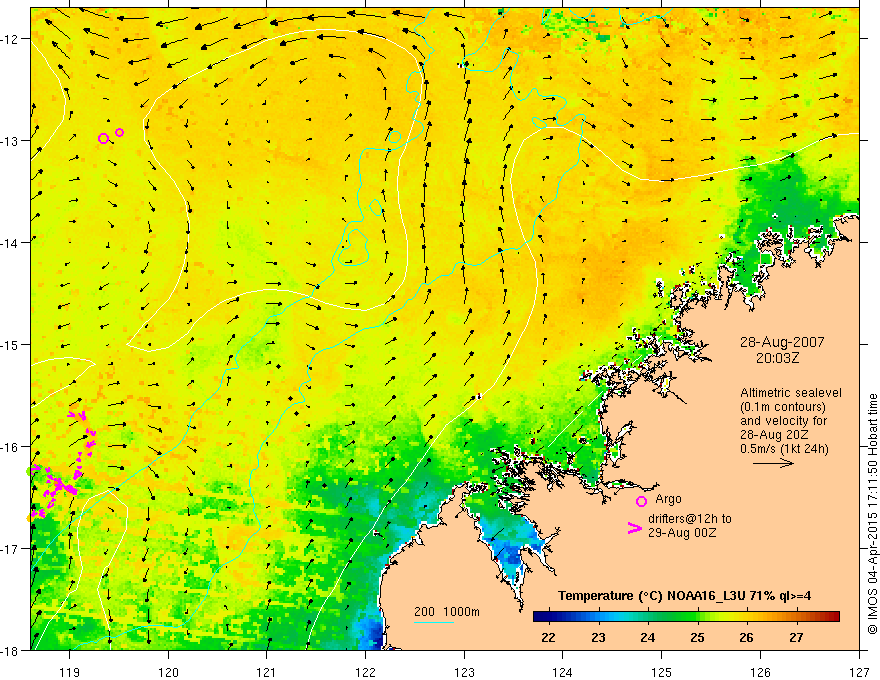Click longitude axis label 120
Screen dimensions: 880x680
[168, 672]
